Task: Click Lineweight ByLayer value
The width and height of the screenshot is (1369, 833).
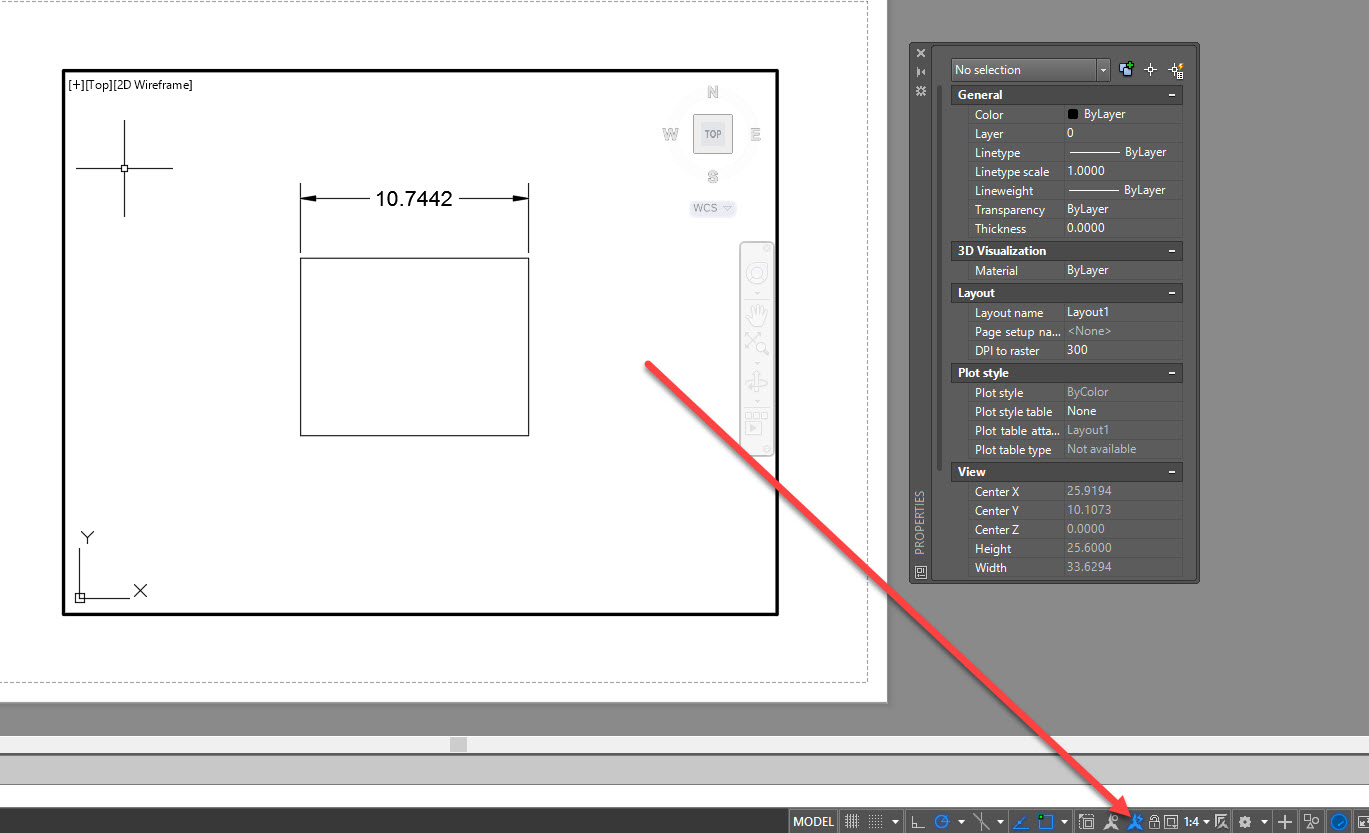Action: click(1123, 190)
